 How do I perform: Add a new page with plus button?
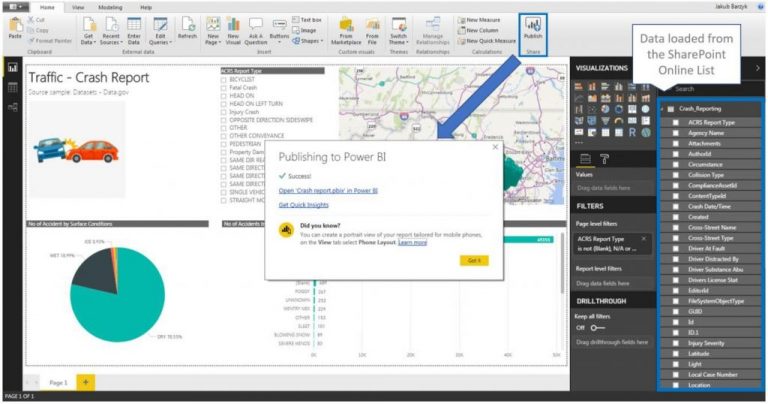point(86,382)
